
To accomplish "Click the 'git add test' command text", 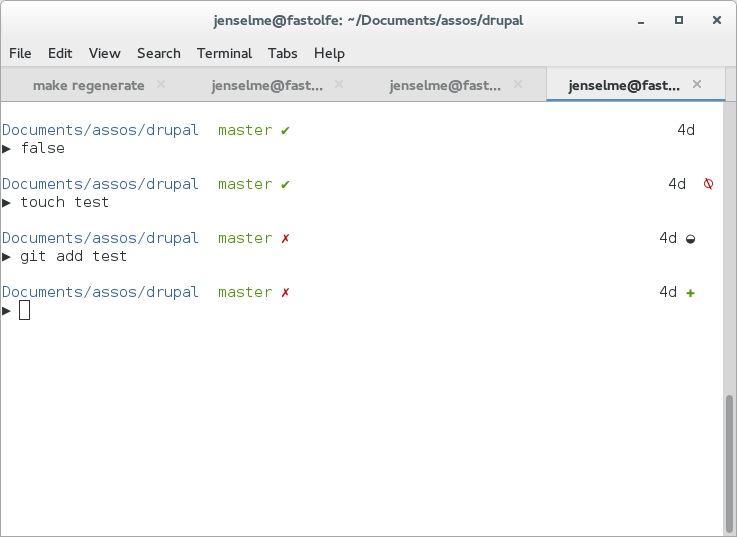I will (x=73, y=256).
